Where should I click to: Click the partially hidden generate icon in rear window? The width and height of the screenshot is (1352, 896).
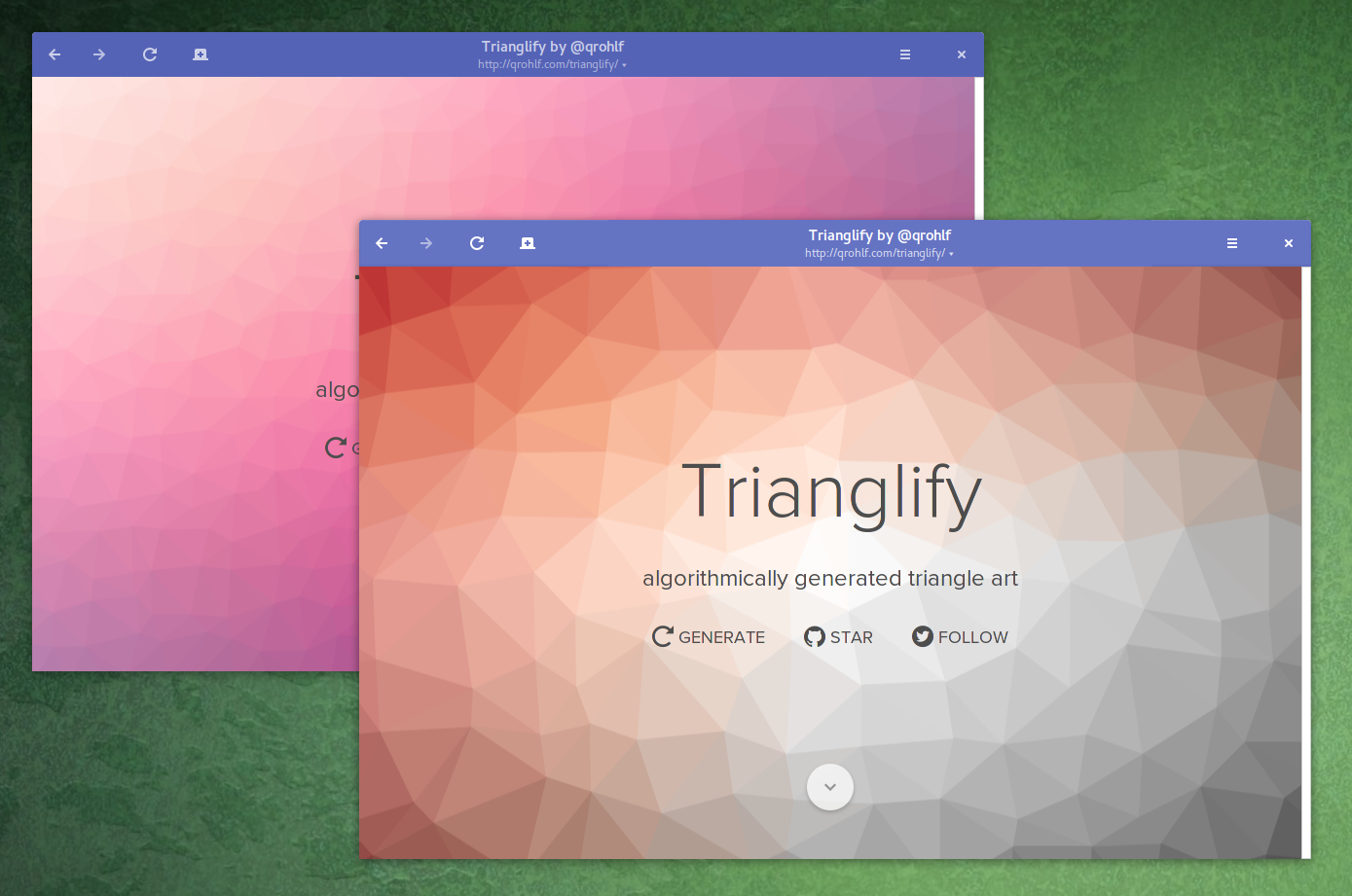click(x=336, y=448)
